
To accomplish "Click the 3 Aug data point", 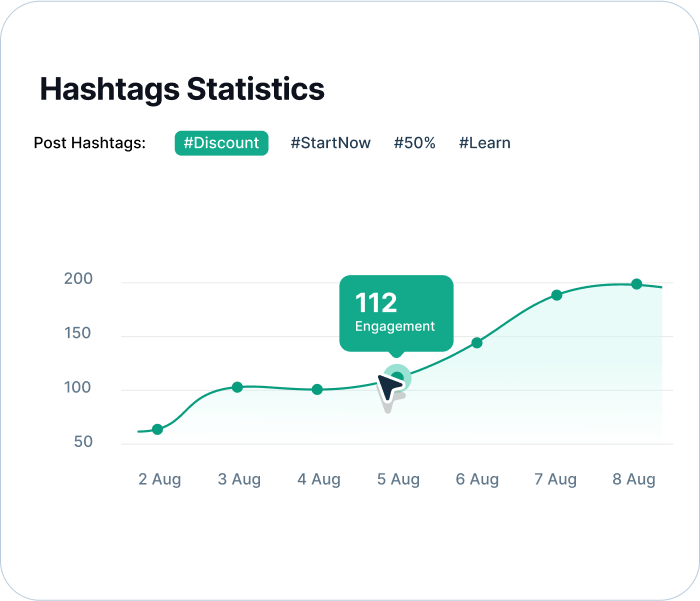I will coord(237,387).
